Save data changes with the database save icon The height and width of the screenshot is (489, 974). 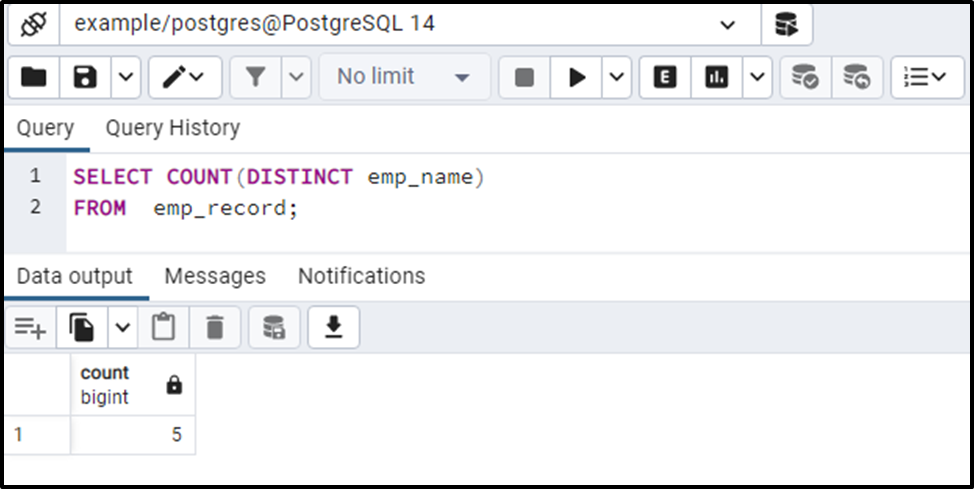(274, 327)
